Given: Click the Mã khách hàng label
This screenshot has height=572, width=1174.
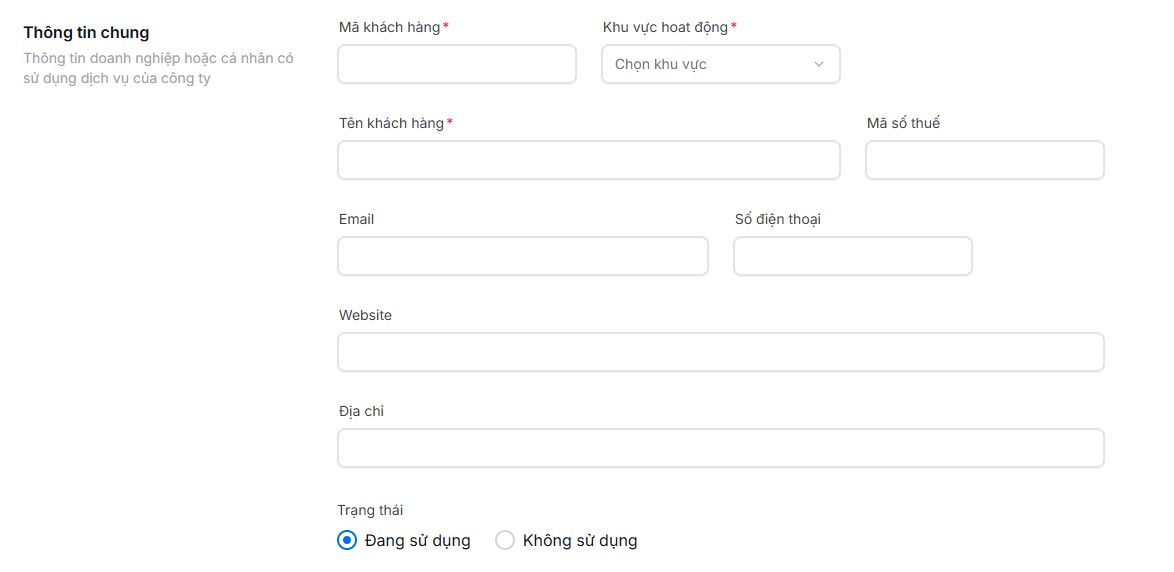Looking at the screenshot, I should point(389,27).
